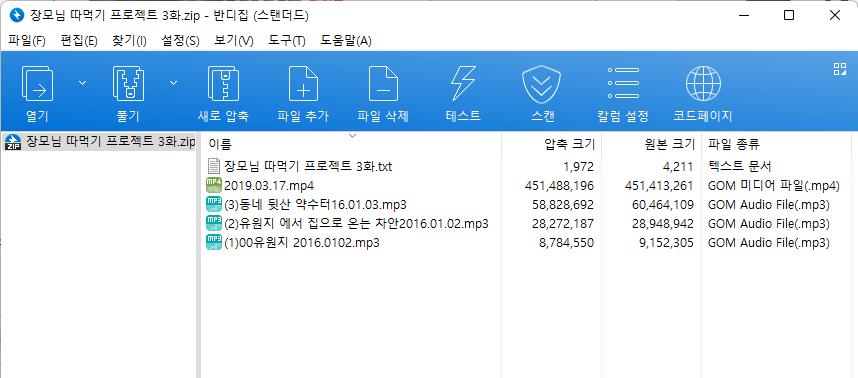The image size is (858, 378).
Task: Click the 코드페이지 globe icon
Action: 703,84
